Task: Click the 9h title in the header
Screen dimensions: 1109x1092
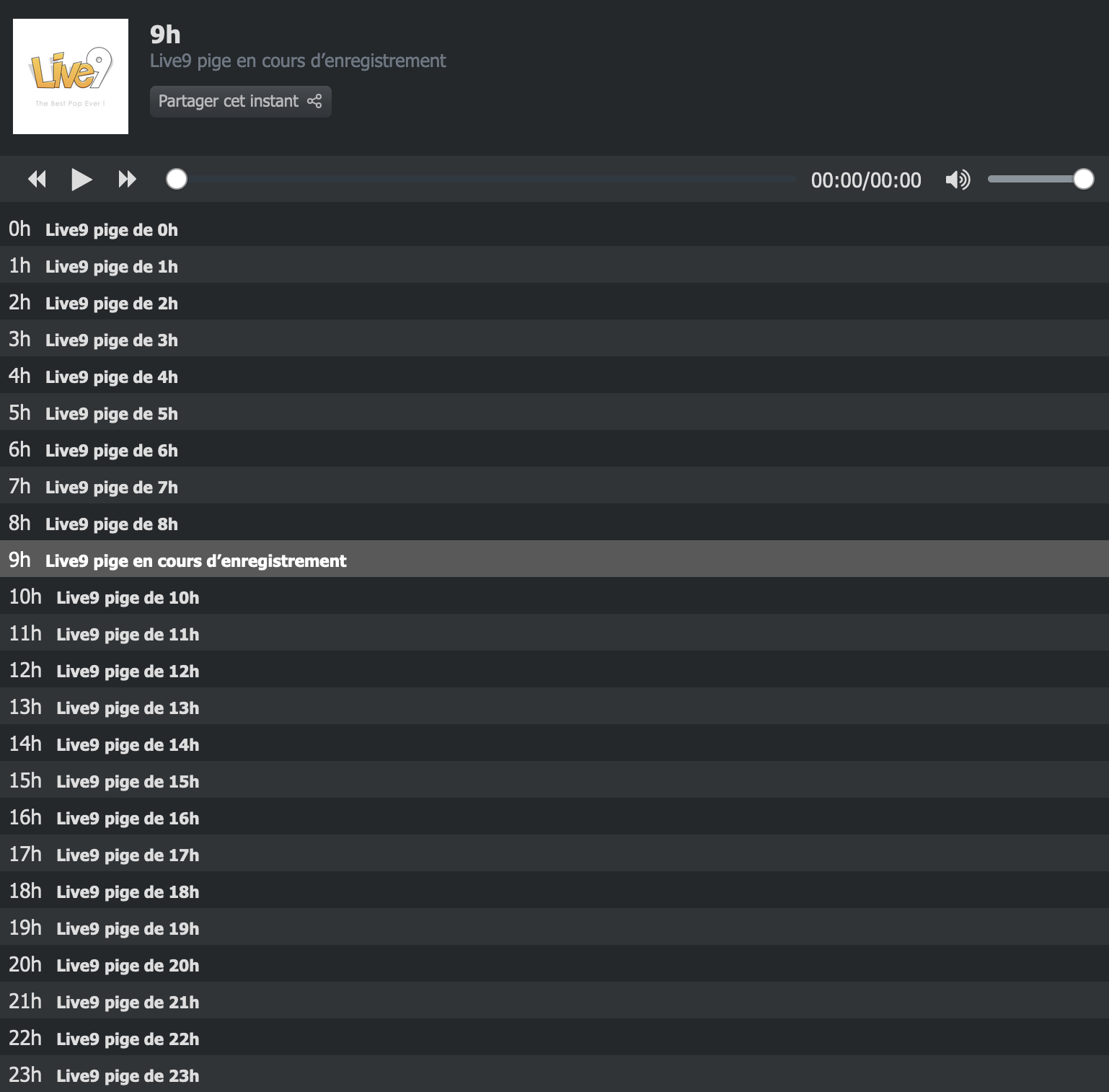Action: click(165, 34)
